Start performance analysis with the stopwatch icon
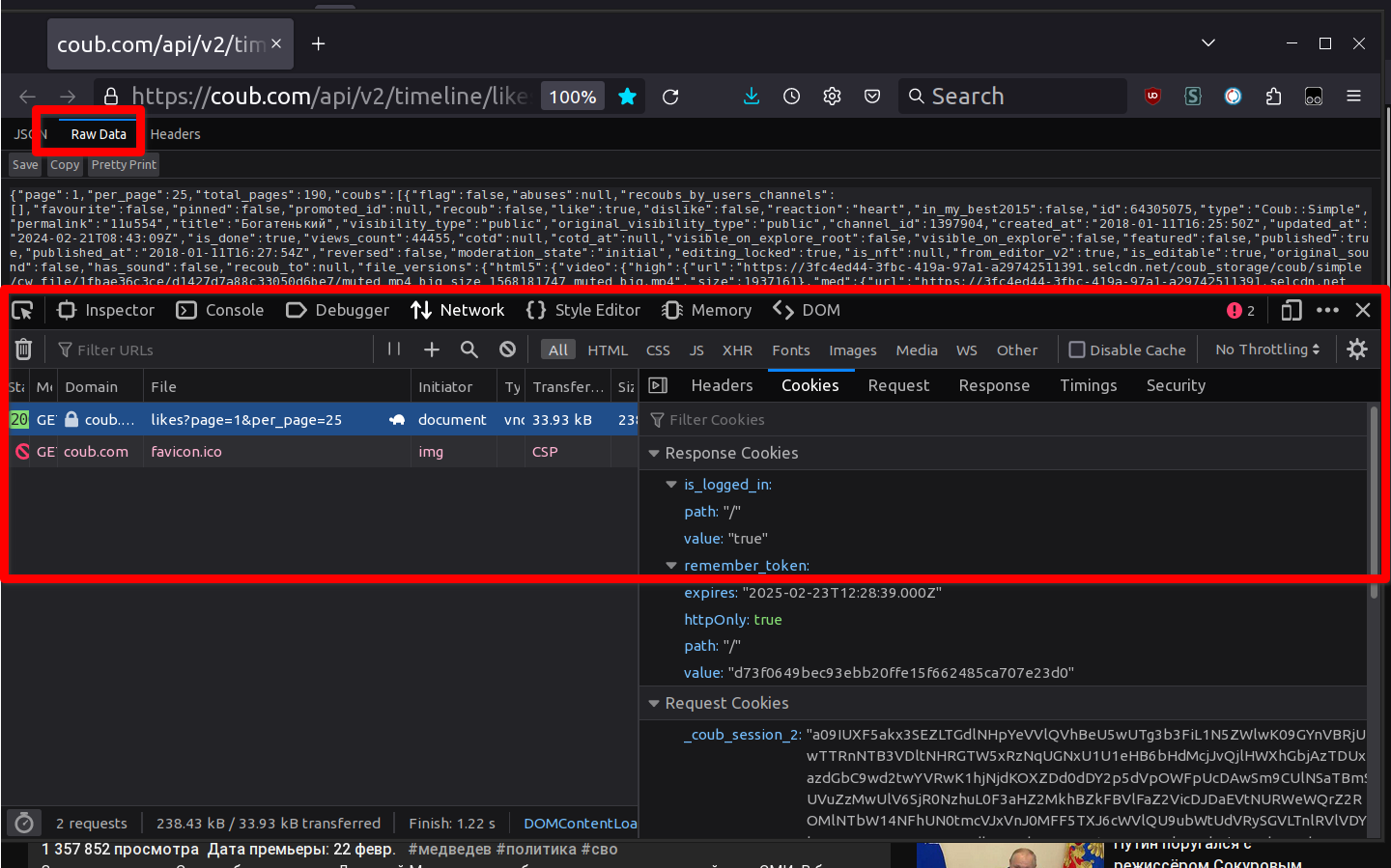Image resolution: width=1391 pixels, height=868 pixels. (x=24, y=823)
